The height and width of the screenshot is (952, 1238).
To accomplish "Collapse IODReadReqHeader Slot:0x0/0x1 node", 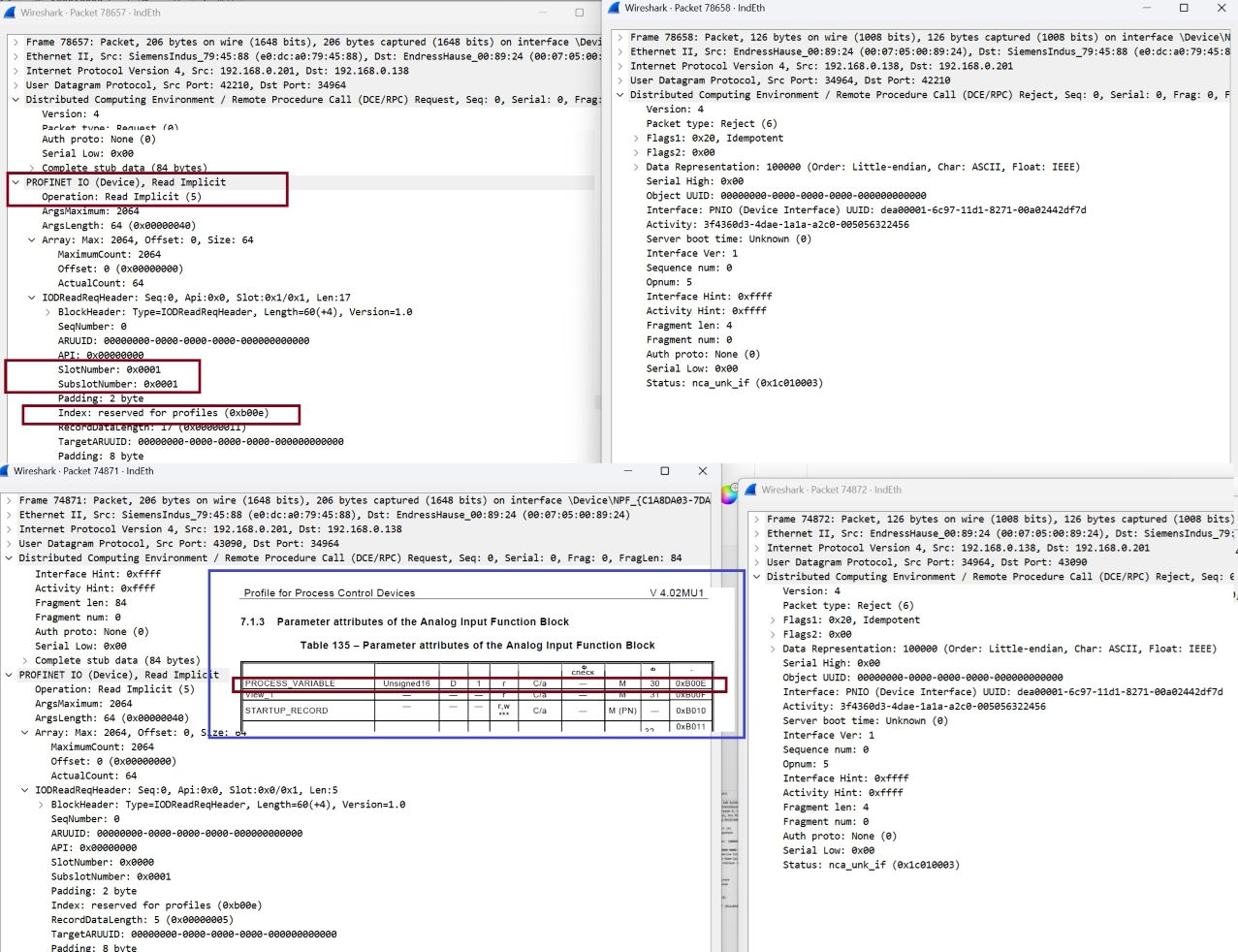I will (x=24, y=790).
